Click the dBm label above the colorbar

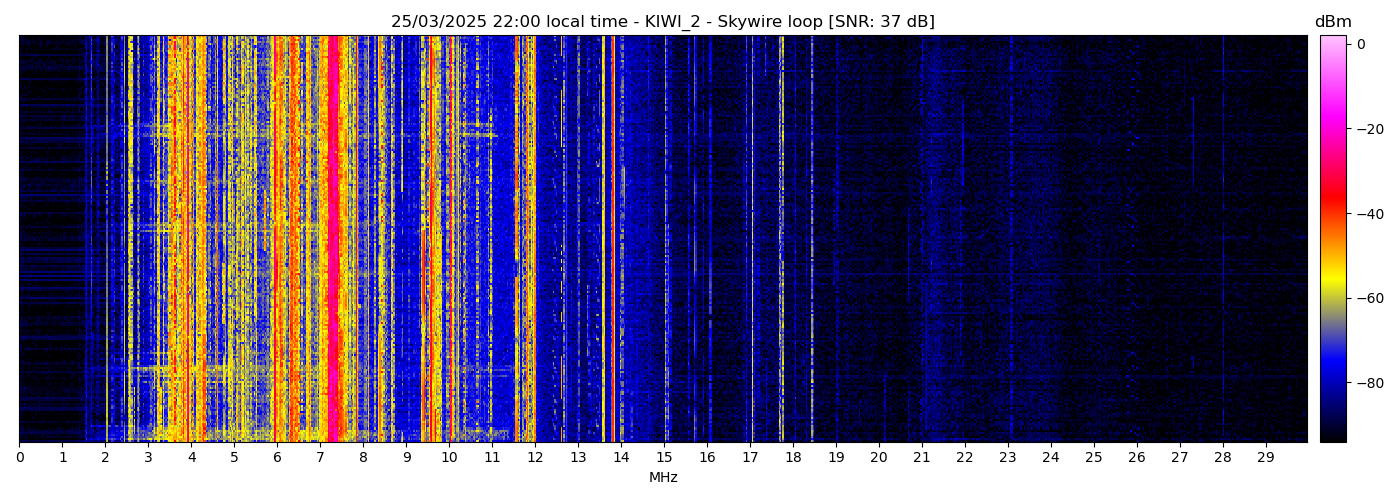[x=1332, y=22]
